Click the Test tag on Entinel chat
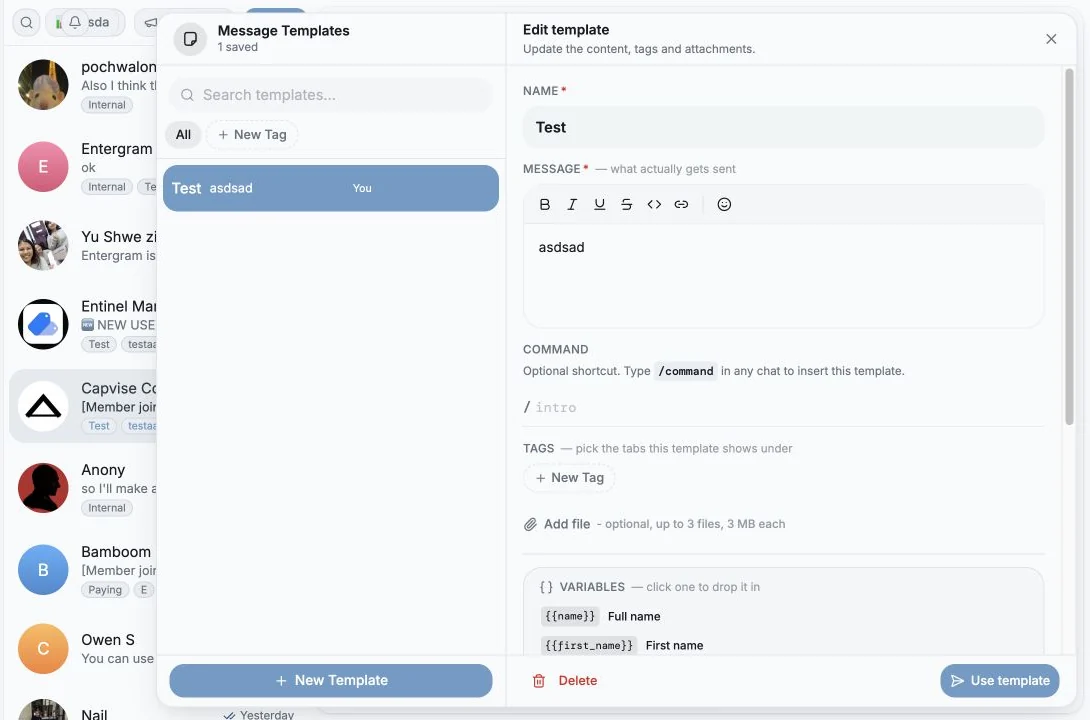The image size is (1090, 720). (99, 345)
